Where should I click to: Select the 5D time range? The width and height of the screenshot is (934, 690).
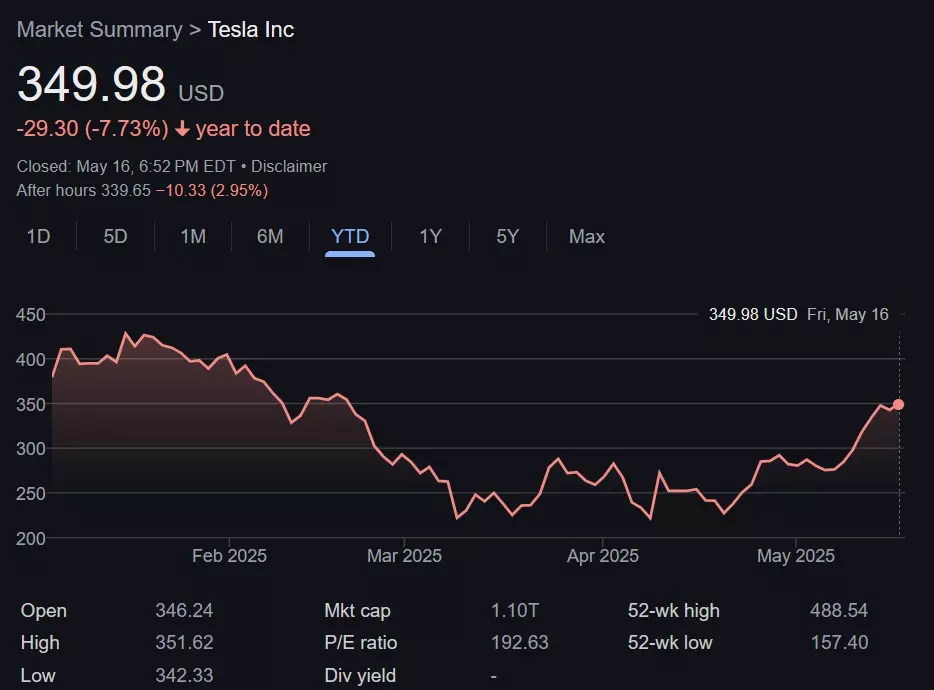tap(115, 237)
